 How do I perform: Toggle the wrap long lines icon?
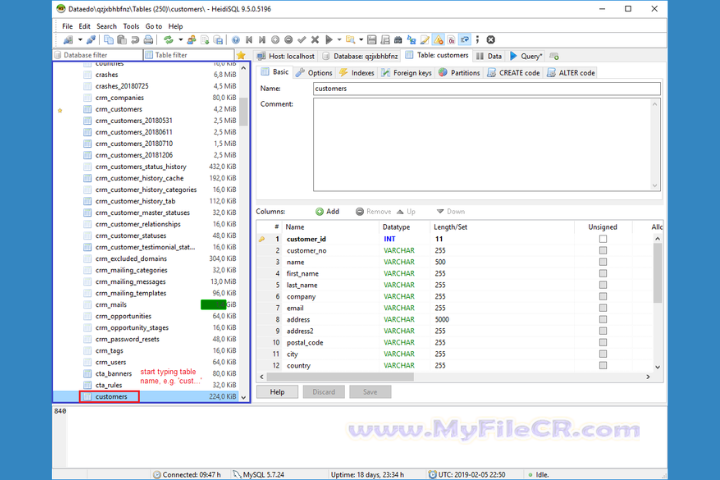(465, 40)
